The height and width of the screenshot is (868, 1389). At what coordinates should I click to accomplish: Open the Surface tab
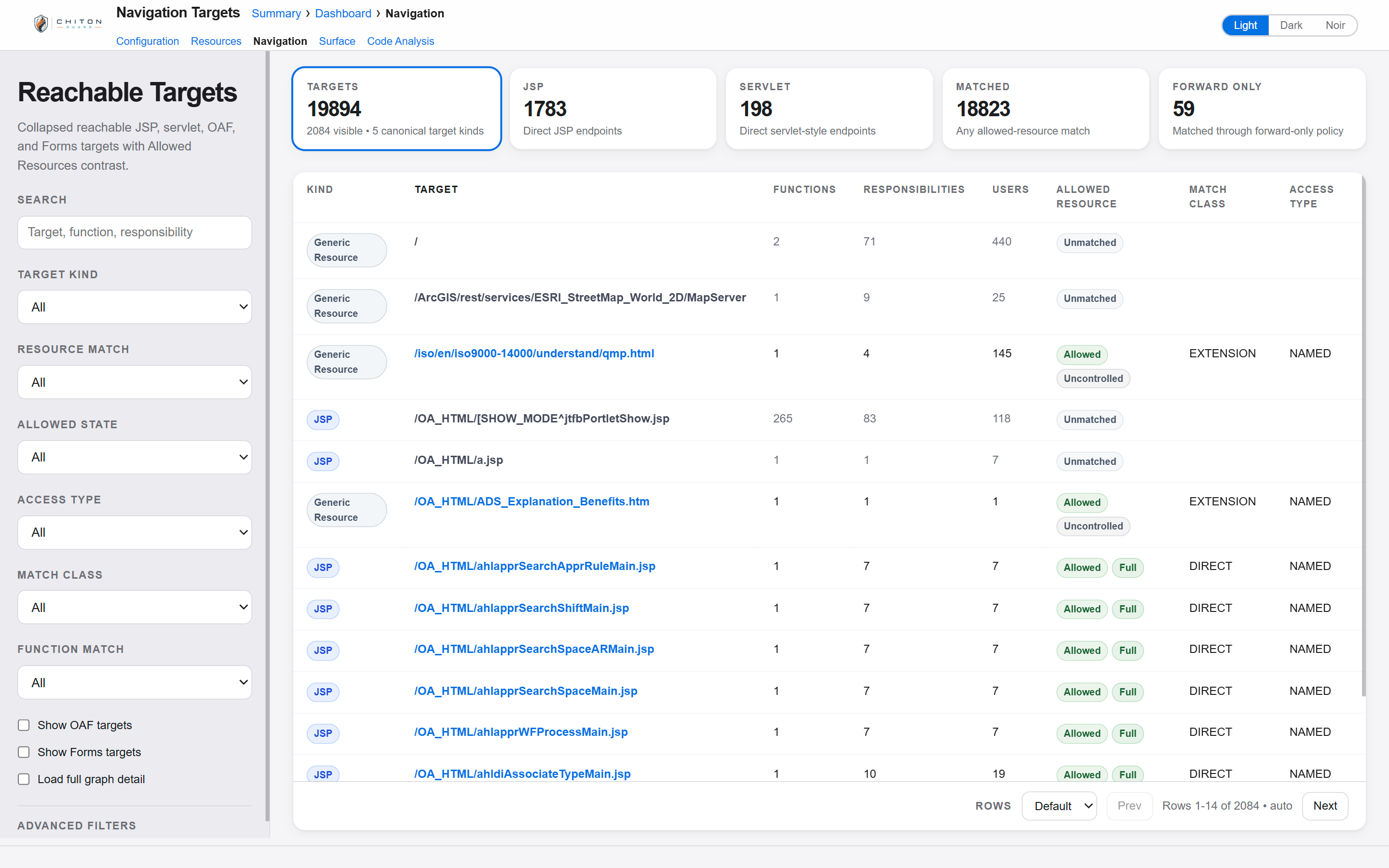tap(337, 41)
